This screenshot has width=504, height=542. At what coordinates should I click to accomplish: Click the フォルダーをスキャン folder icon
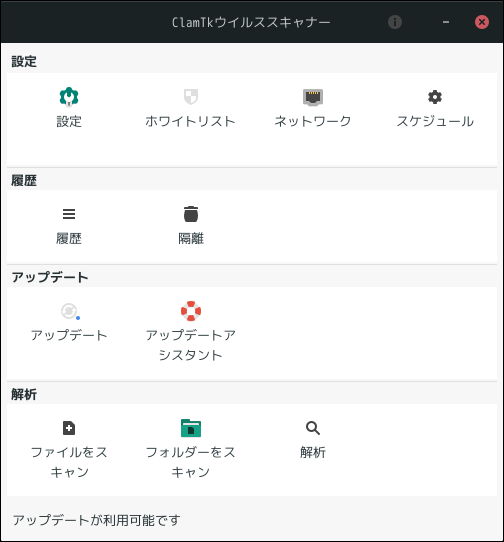pos(191,428)
